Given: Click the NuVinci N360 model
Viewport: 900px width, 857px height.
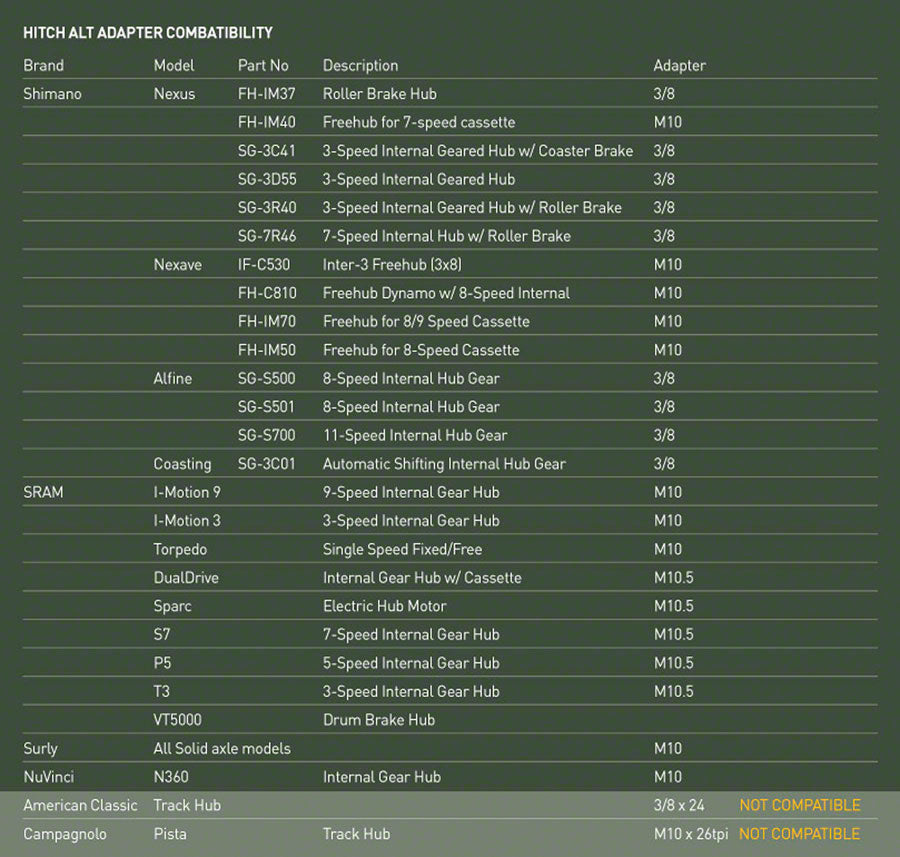Looking at the screenshot, I should point(171,777).
